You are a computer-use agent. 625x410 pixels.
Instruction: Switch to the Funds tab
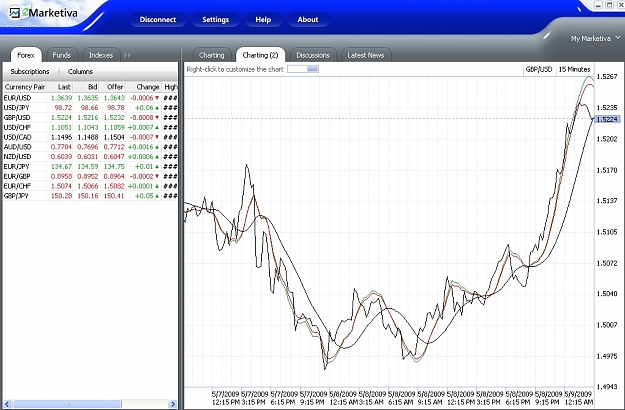[61, 55]
